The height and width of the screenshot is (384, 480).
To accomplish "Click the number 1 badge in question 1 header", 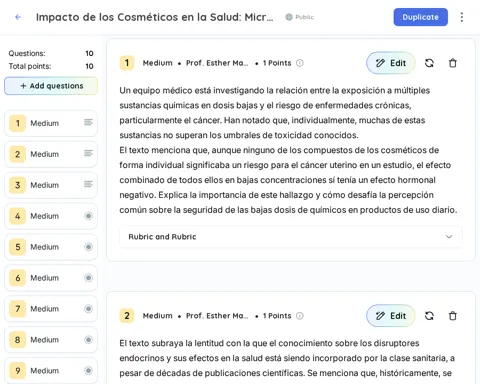I will coord(127,63).
